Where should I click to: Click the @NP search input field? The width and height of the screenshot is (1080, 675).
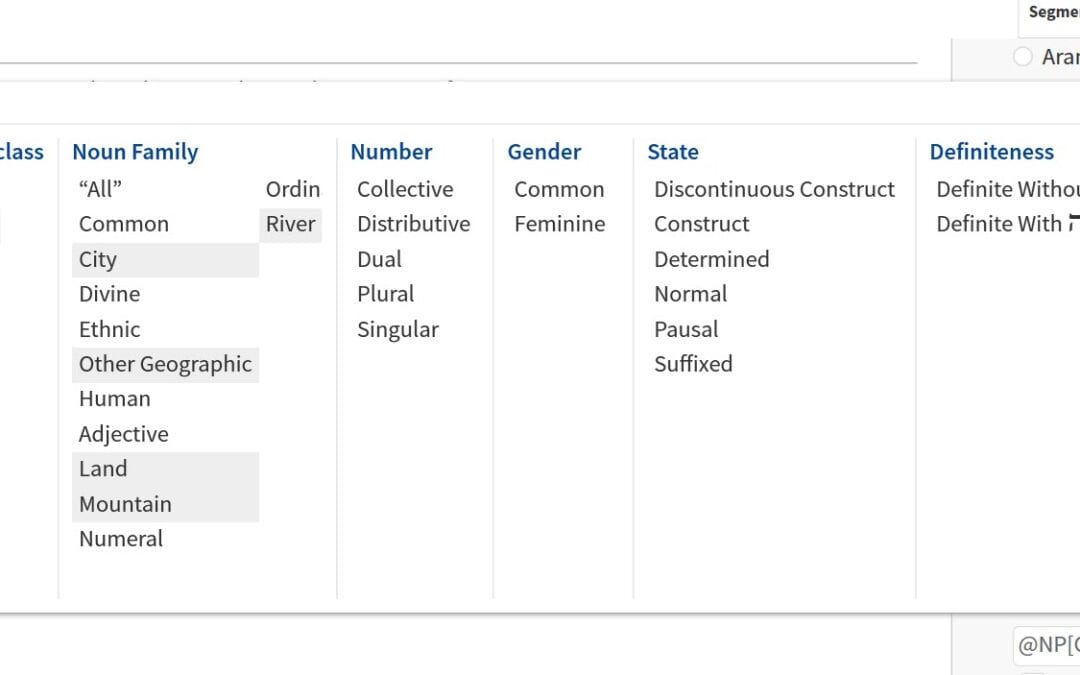coord(1046,645)
